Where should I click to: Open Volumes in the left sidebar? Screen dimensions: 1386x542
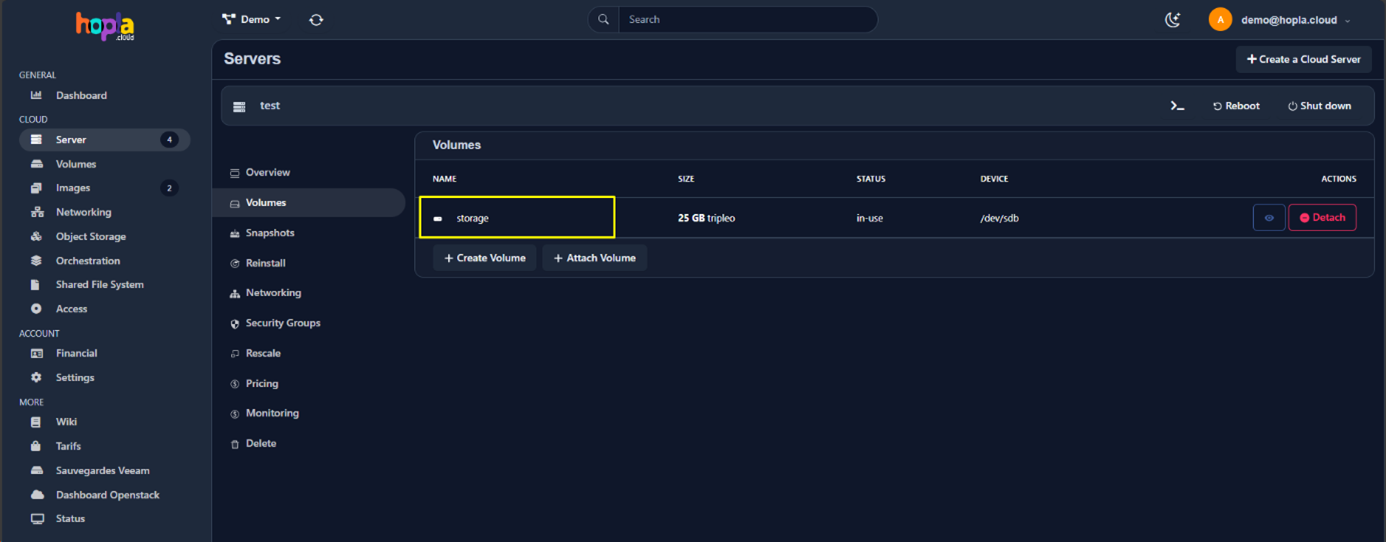[x=76, y=164]
